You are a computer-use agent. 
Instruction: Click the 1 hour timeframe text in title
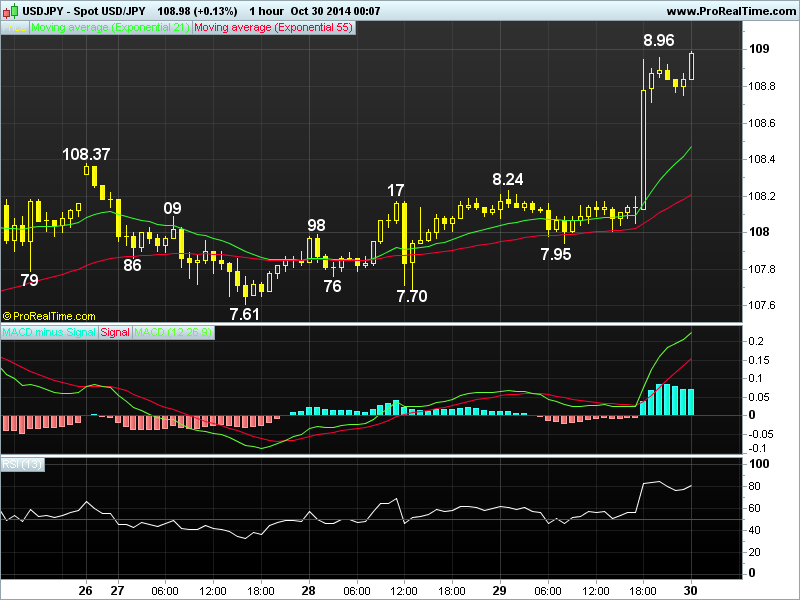266,11
